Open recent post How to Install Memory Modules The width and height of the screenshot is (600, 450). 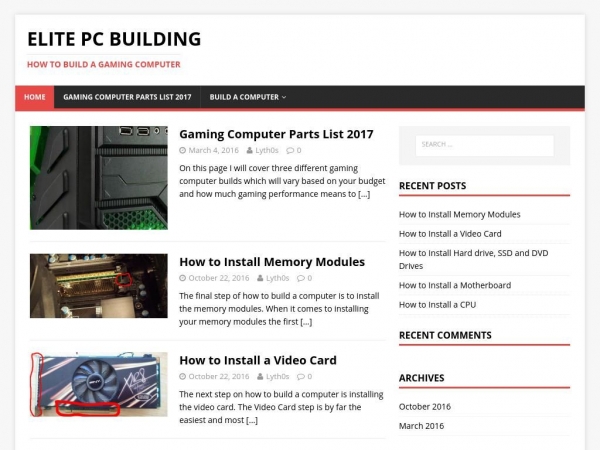tap(460, 215)
